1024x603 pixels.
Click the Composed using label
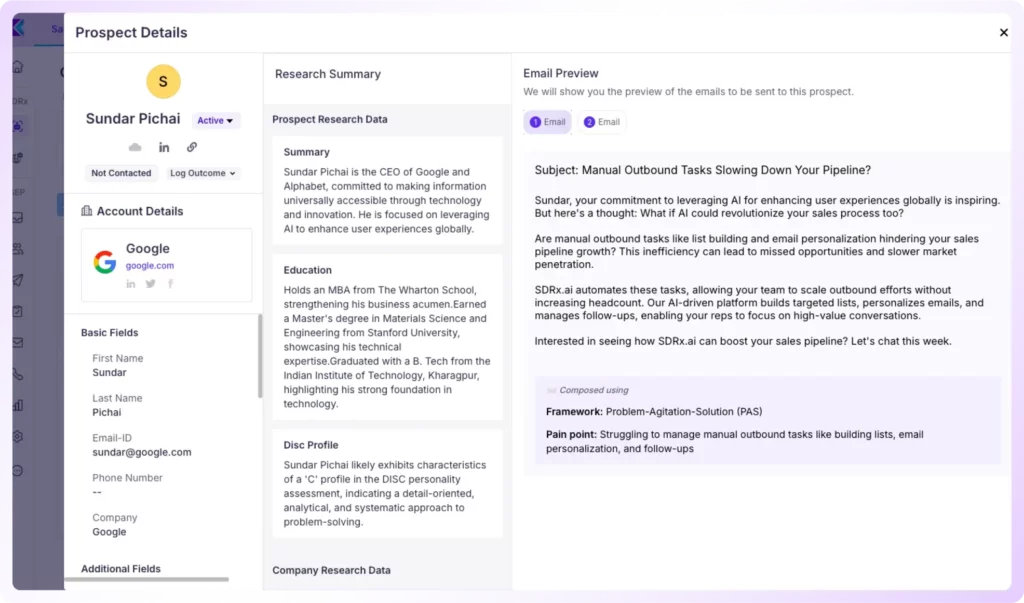[x=594, y=390]
